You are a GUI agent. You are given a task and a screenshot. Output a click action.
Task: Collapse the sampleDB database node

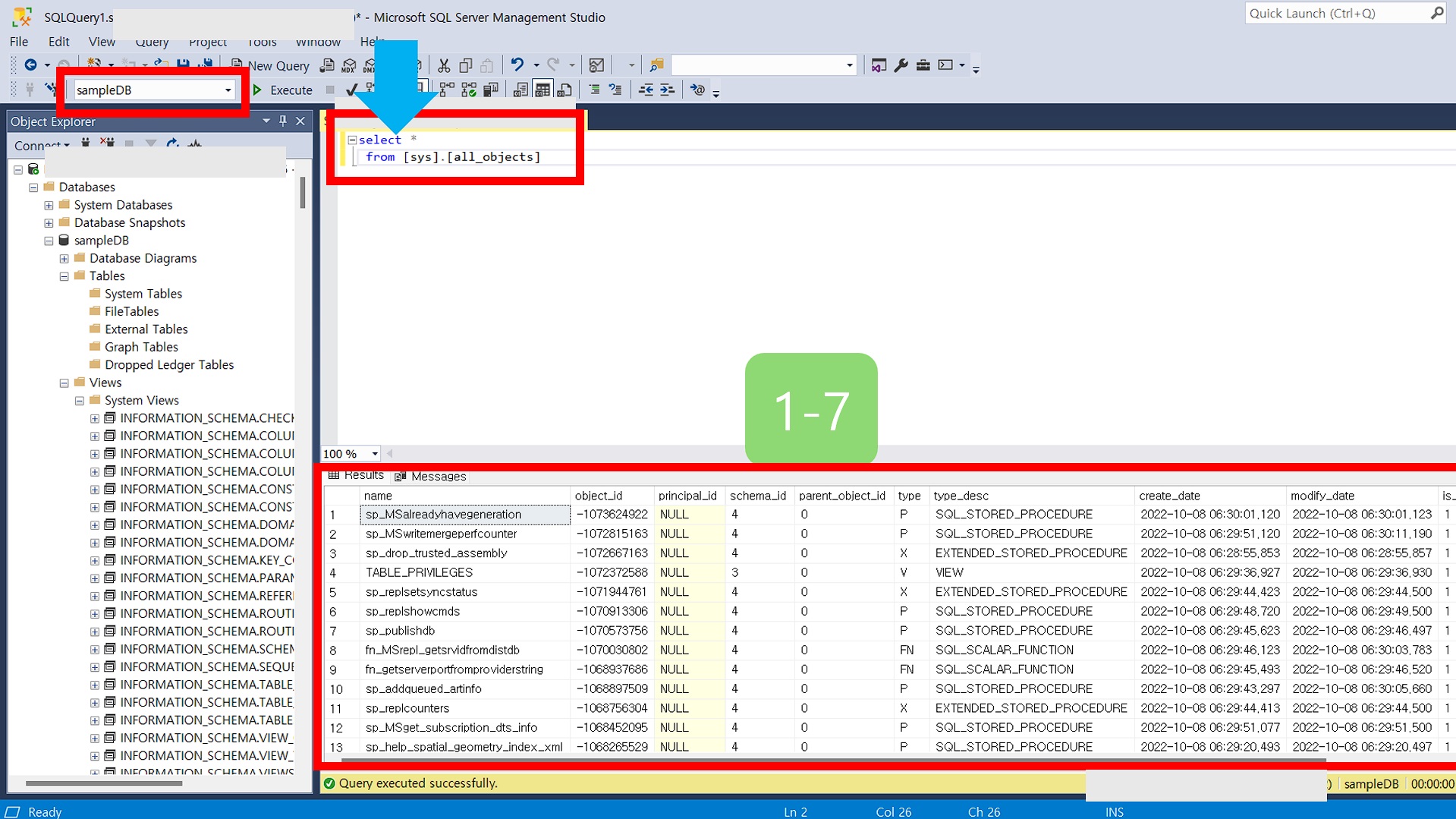[x=49, y=241]
